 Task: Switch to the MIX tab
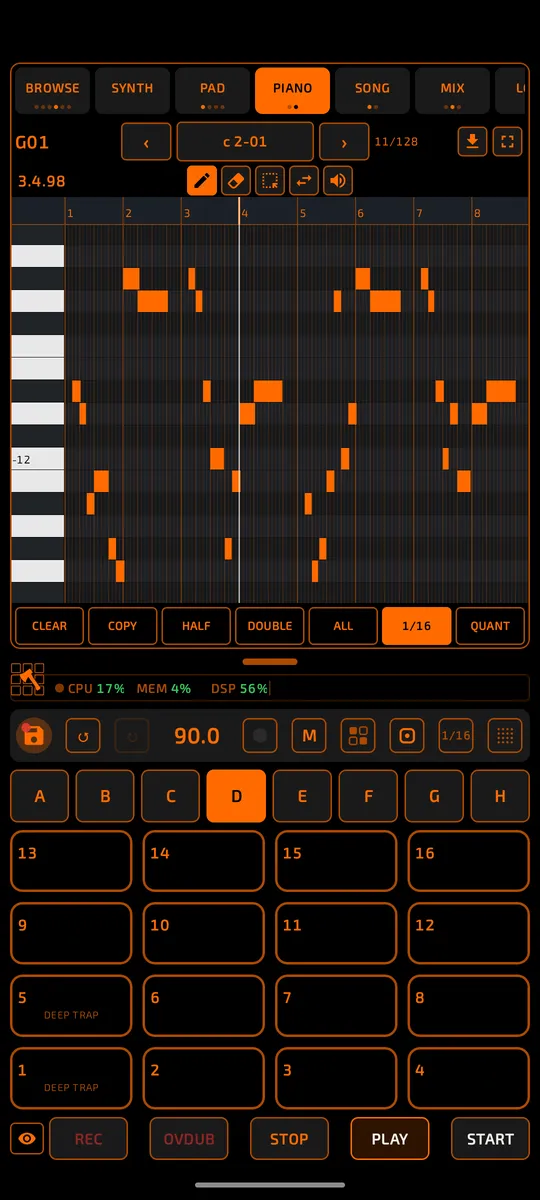click(x=452, y=91)
